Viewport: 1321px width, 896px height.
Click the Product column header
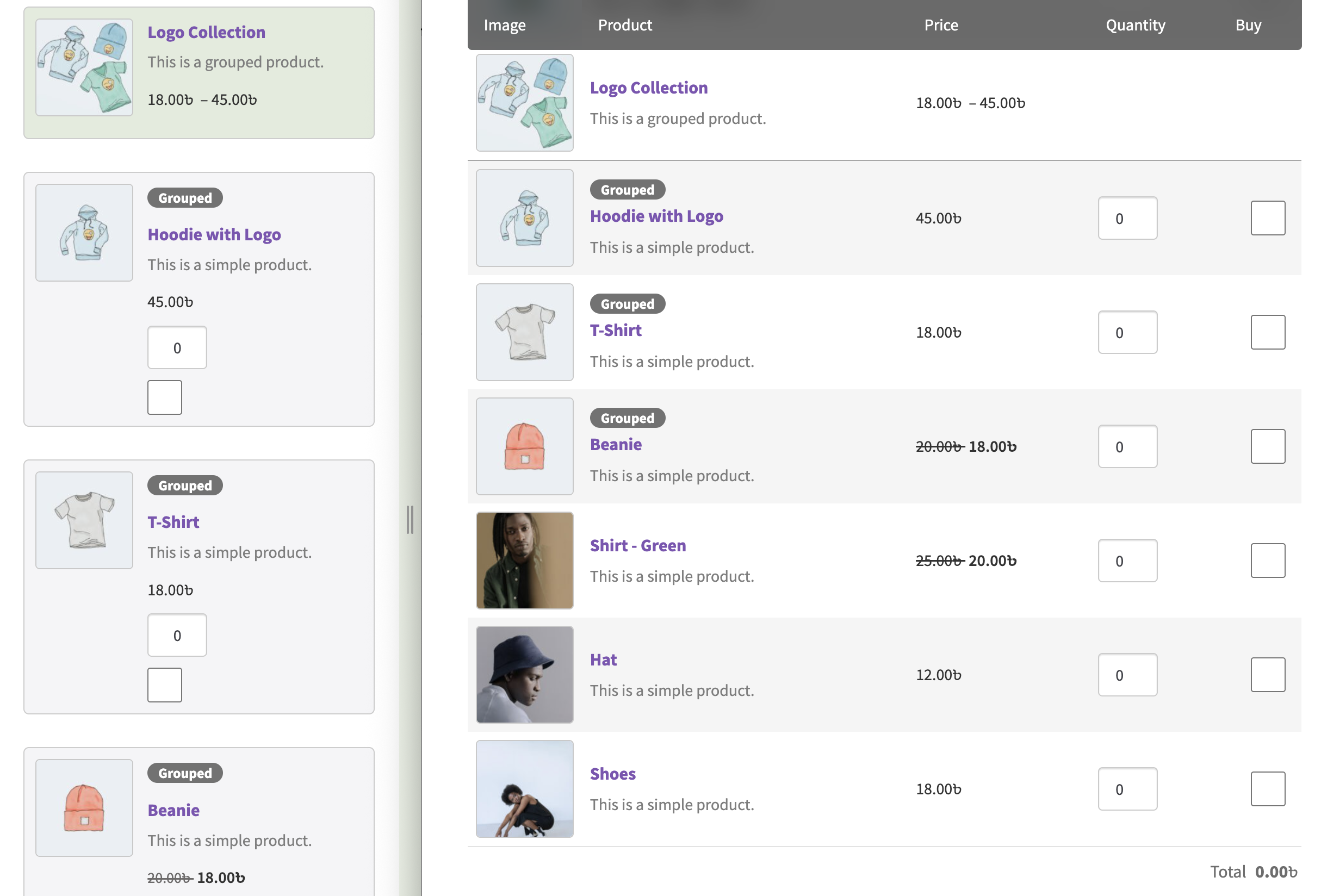point(625,25)
